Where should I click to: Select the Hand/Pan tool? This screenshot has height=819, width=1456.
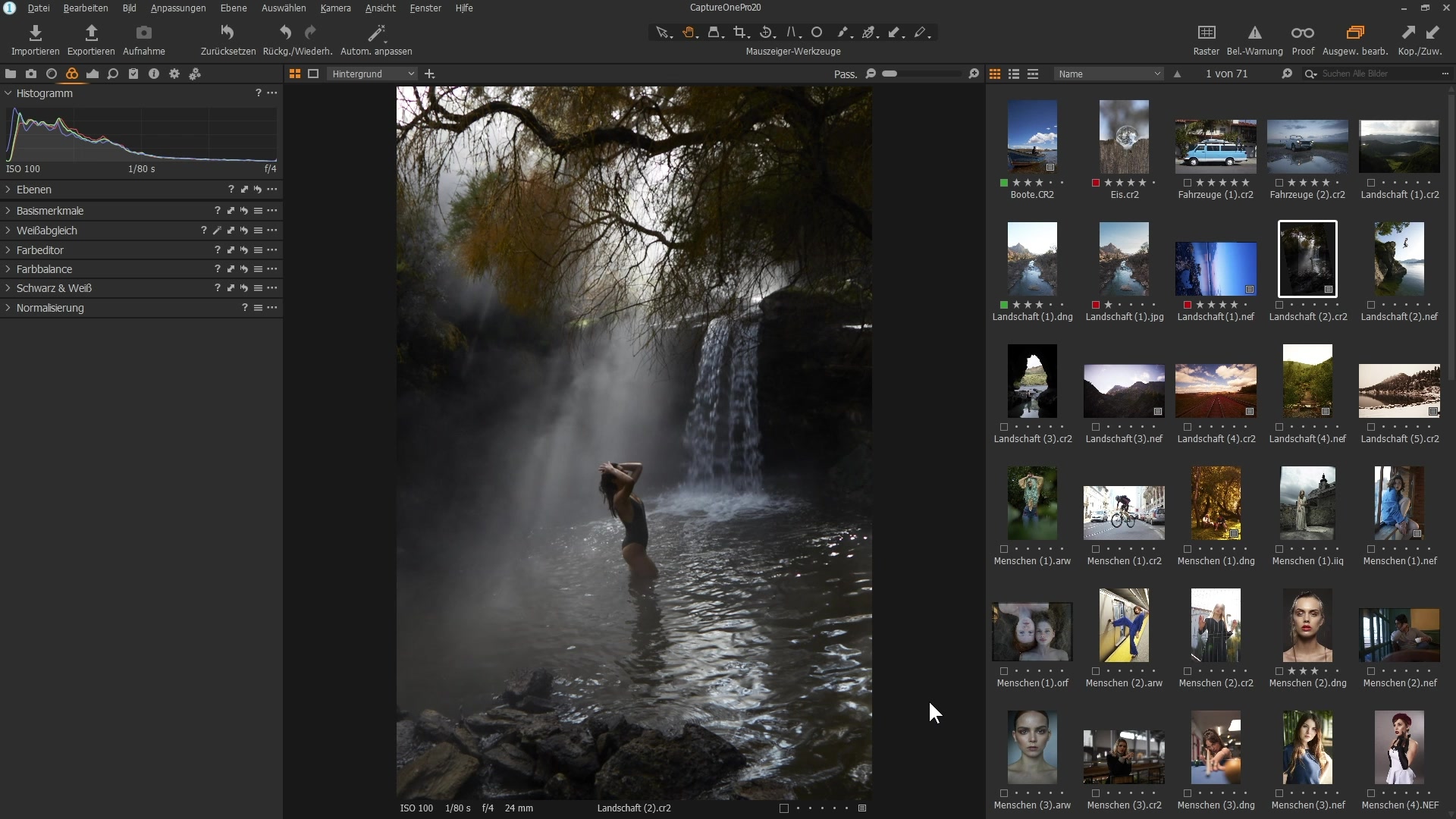click(689, 32)
